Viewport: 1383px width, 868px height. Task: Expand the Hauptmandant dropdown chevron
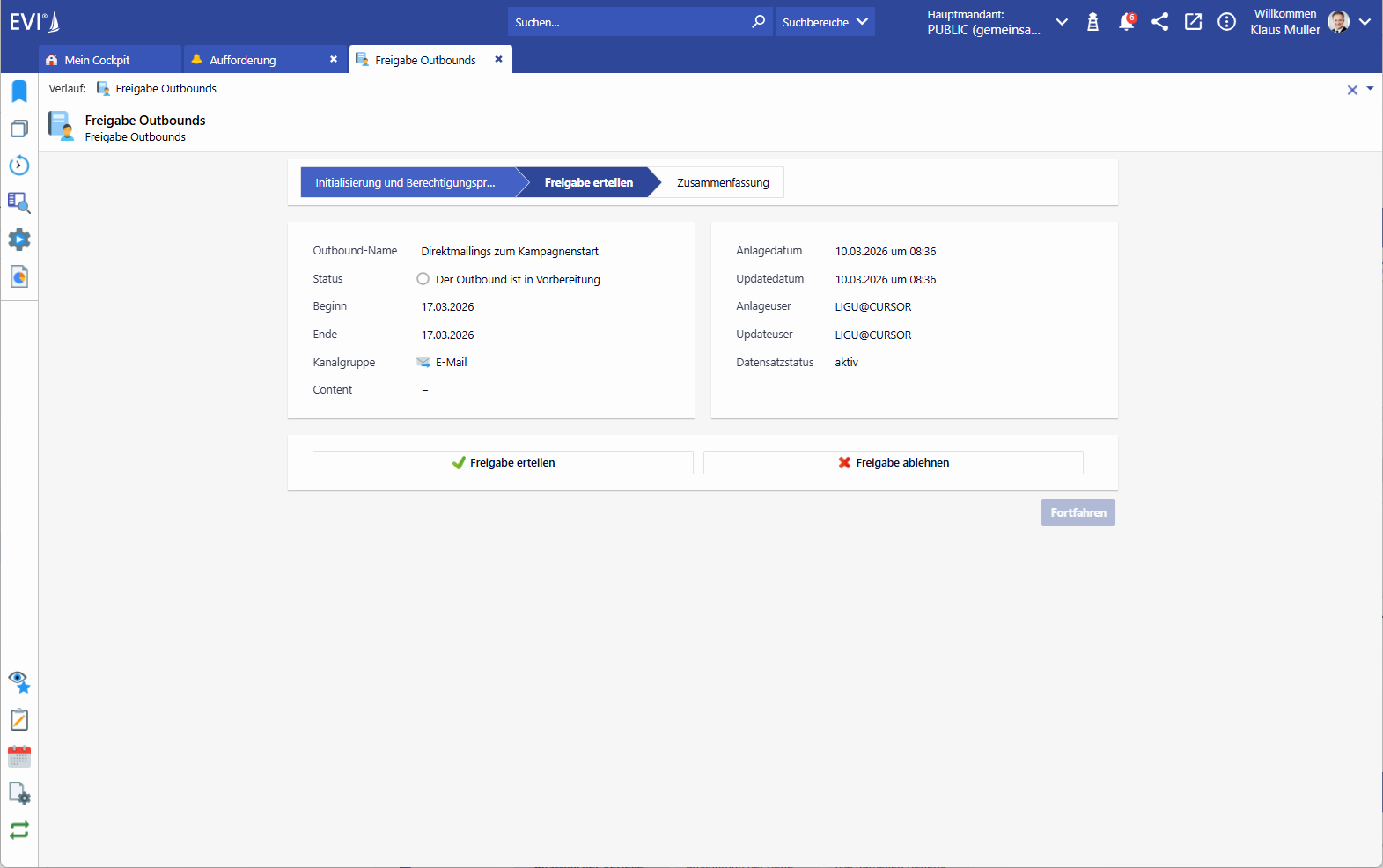click(1062, 22)
